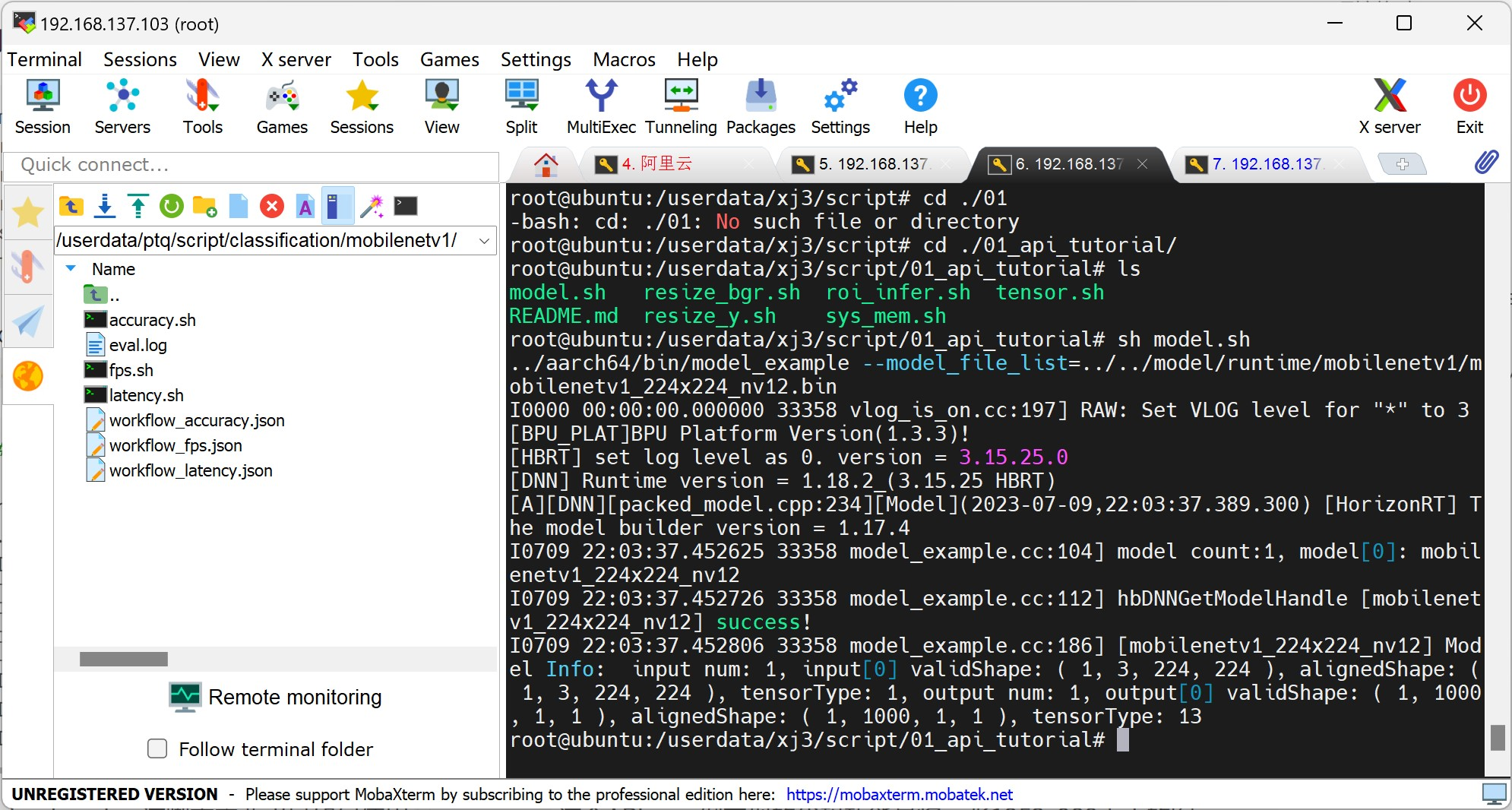Click the red delete icon in SFTP toolbar

(x=272, y=206)
